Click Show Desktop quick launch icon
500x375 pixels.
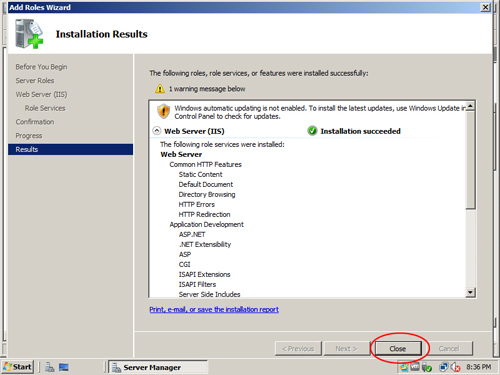point(64,367)
